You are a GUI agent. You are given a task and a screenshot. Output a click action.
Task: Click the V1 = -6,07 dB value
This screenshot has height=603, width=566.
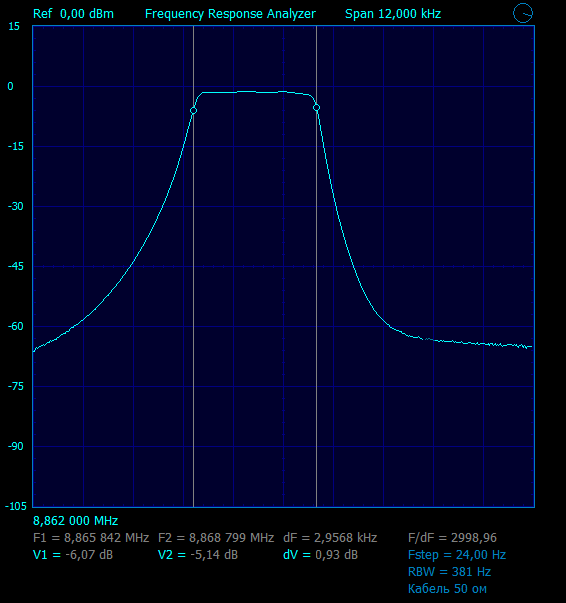pos(73,555)
